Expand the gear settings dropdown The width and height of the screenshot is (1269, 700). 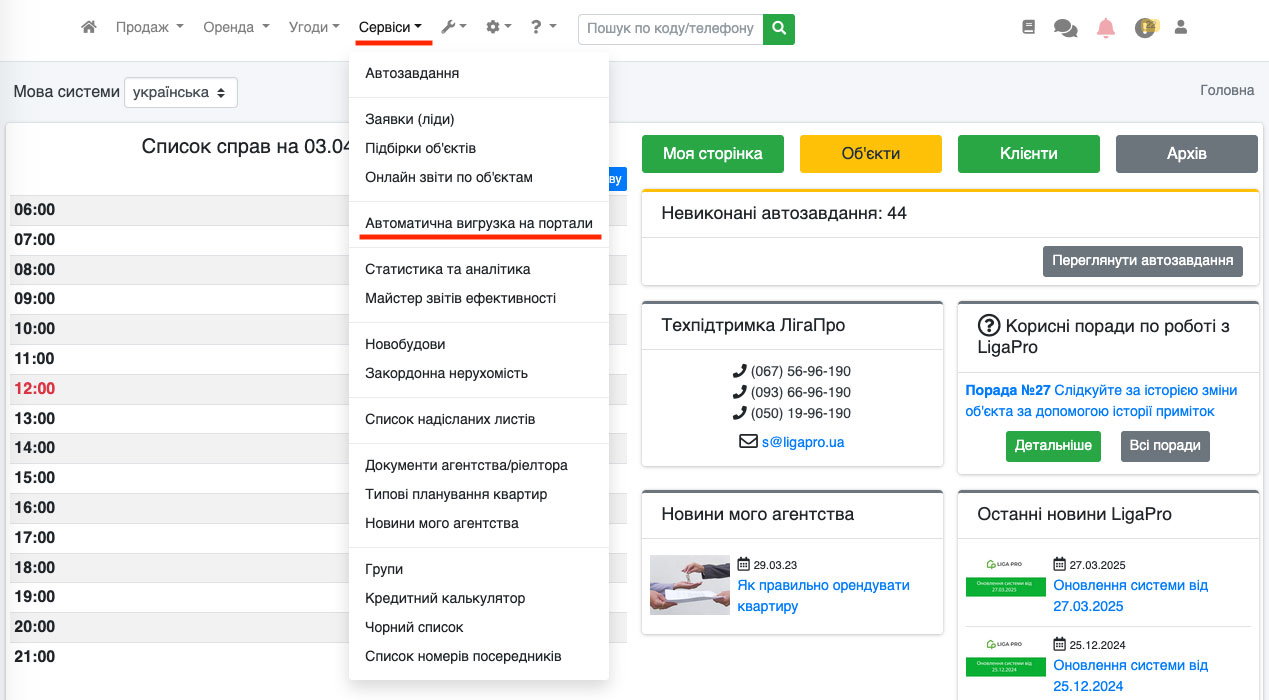click(x=498, y=28)
